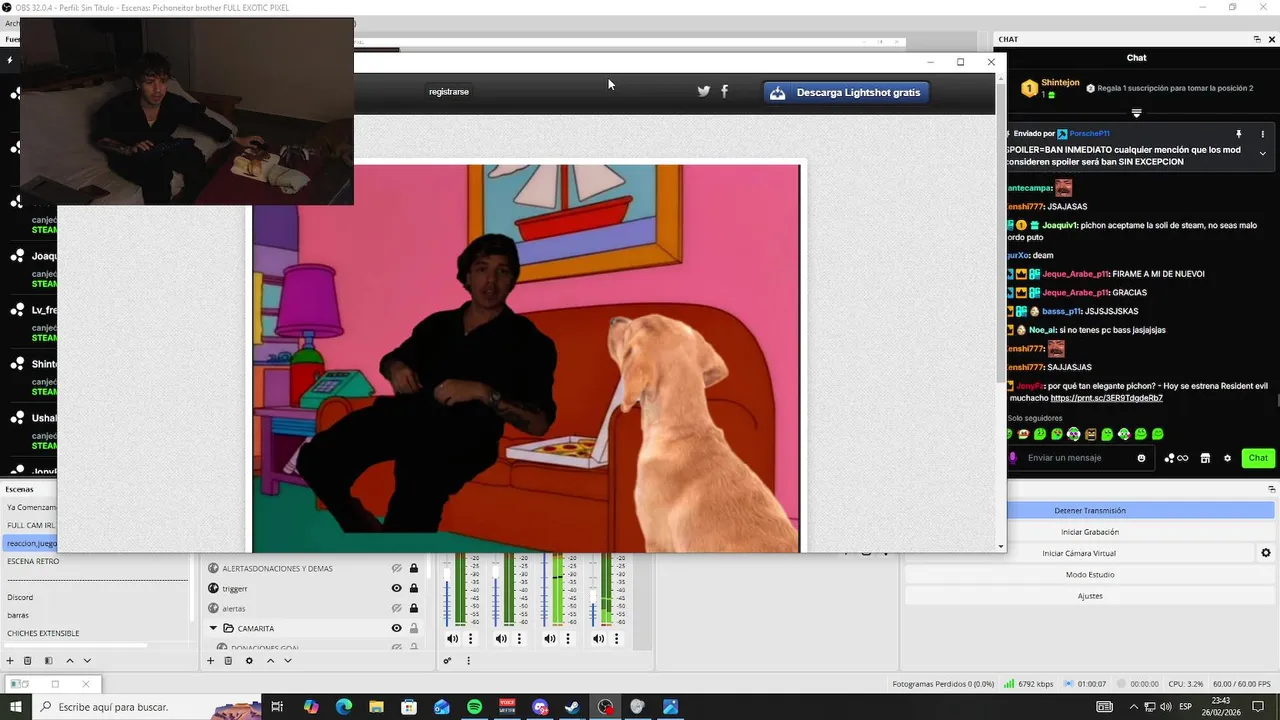Open source properties gear icon
1280x720 pixels.
(249, 660)
